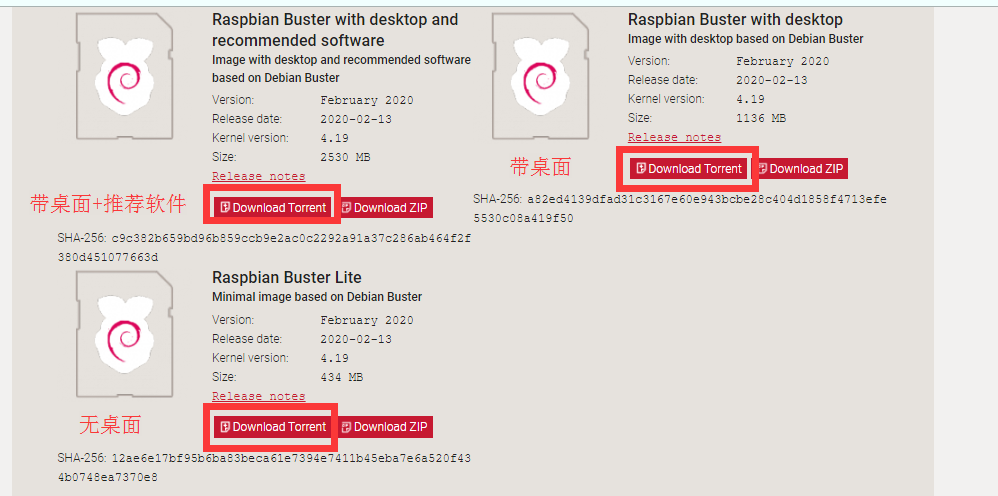Click size value 2530 MB

345,157
